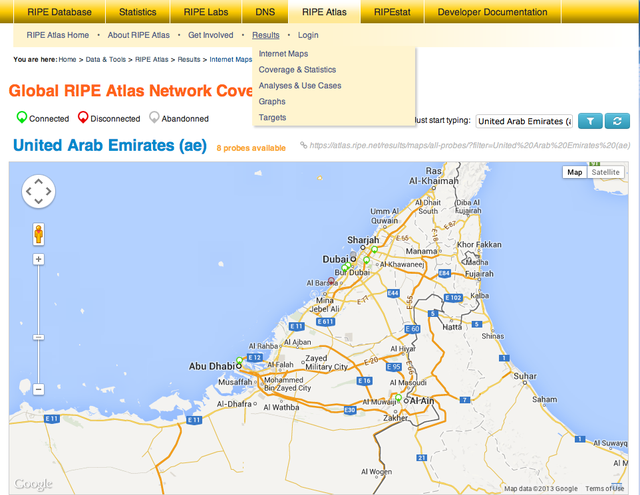Viewport: 640px width, 495px height.
Task: Click the red Disconnected legend marker
Action: (83, 117)
